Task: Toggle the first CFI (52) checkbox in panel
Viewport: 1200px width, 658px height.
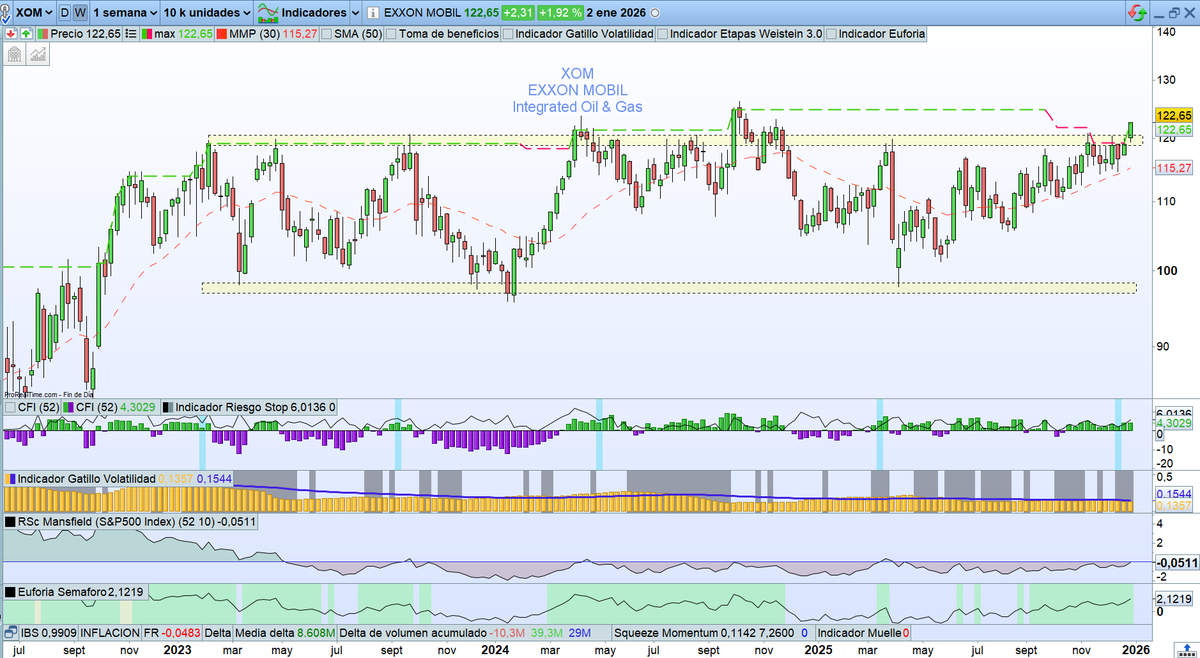Action: 11,407
